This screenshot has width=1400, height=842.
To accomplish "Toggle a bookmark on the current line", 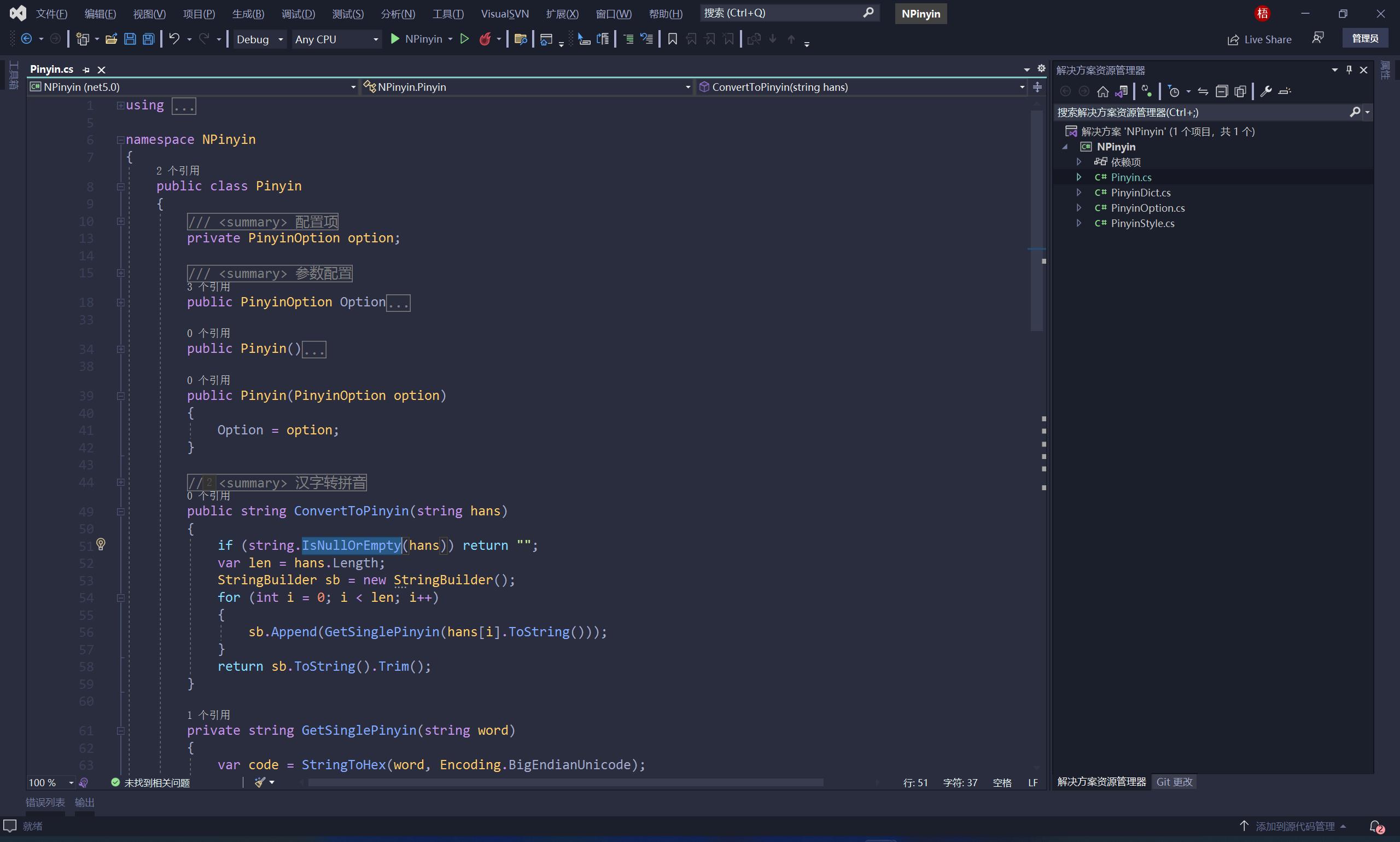I will pyautogui.click(x=672, y=39).
